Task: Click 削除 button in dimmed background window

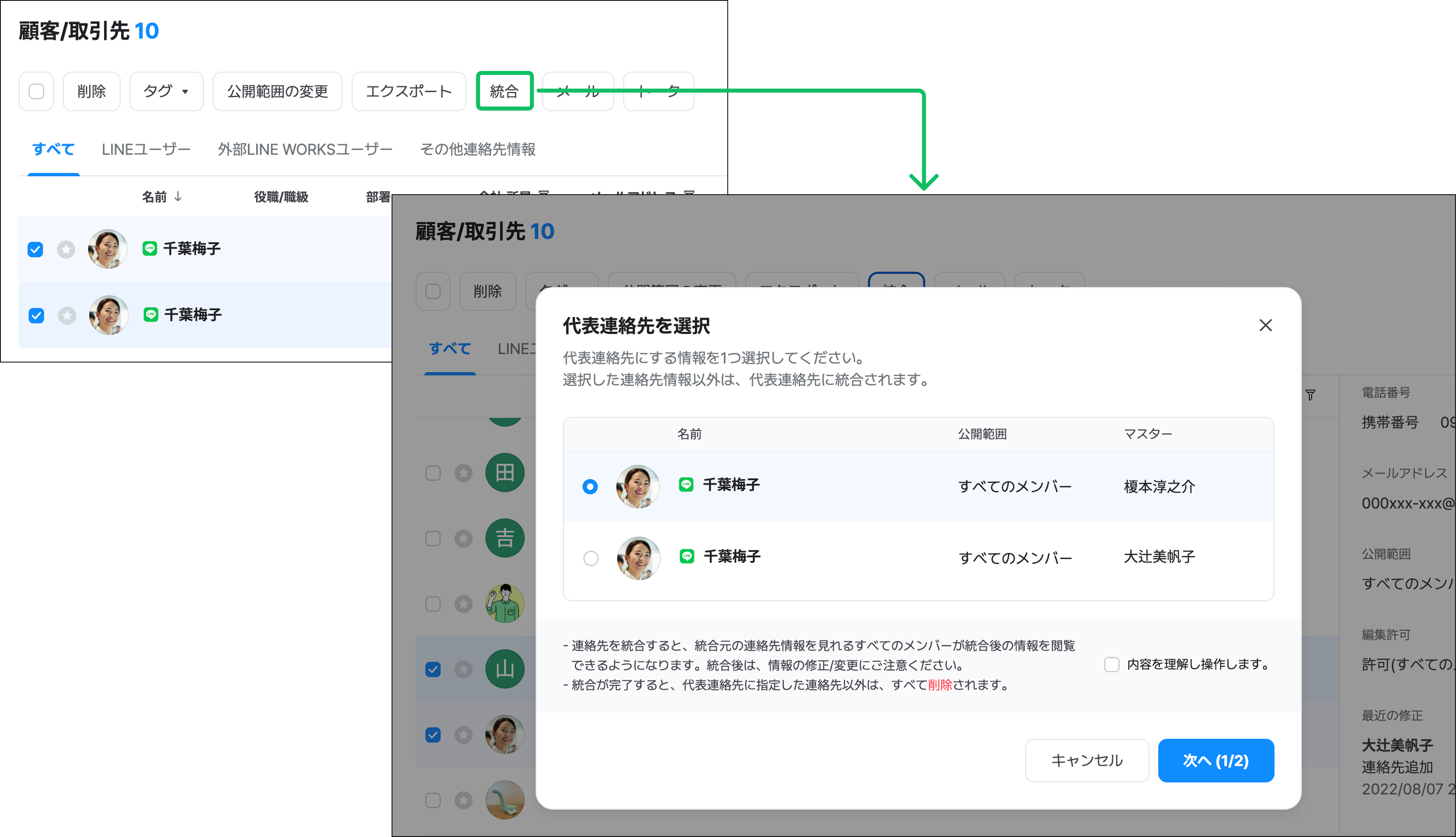Action: [487, 291]
